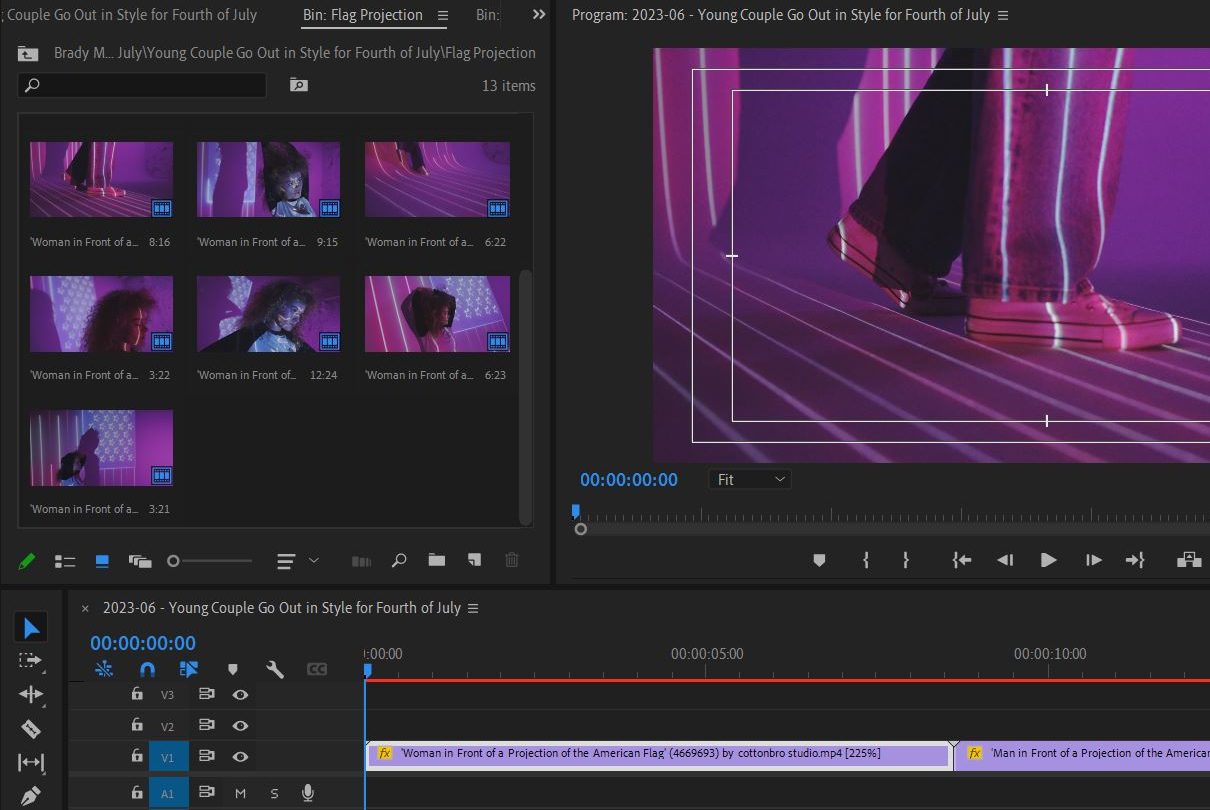Image resolution: width=1210 pixels, height=810 pixels.
Task: Mute track A1 with M button
Action: 240,793
